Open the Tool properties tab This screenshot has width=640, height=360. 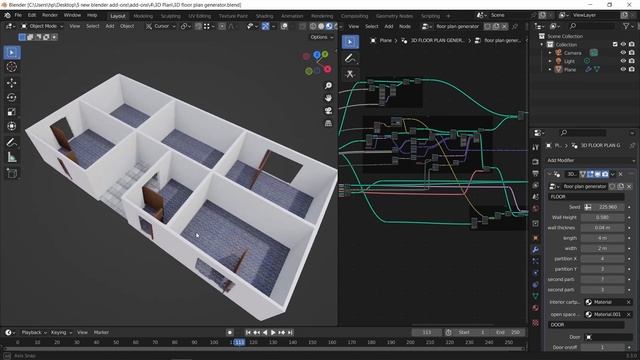tap(536, 147)
